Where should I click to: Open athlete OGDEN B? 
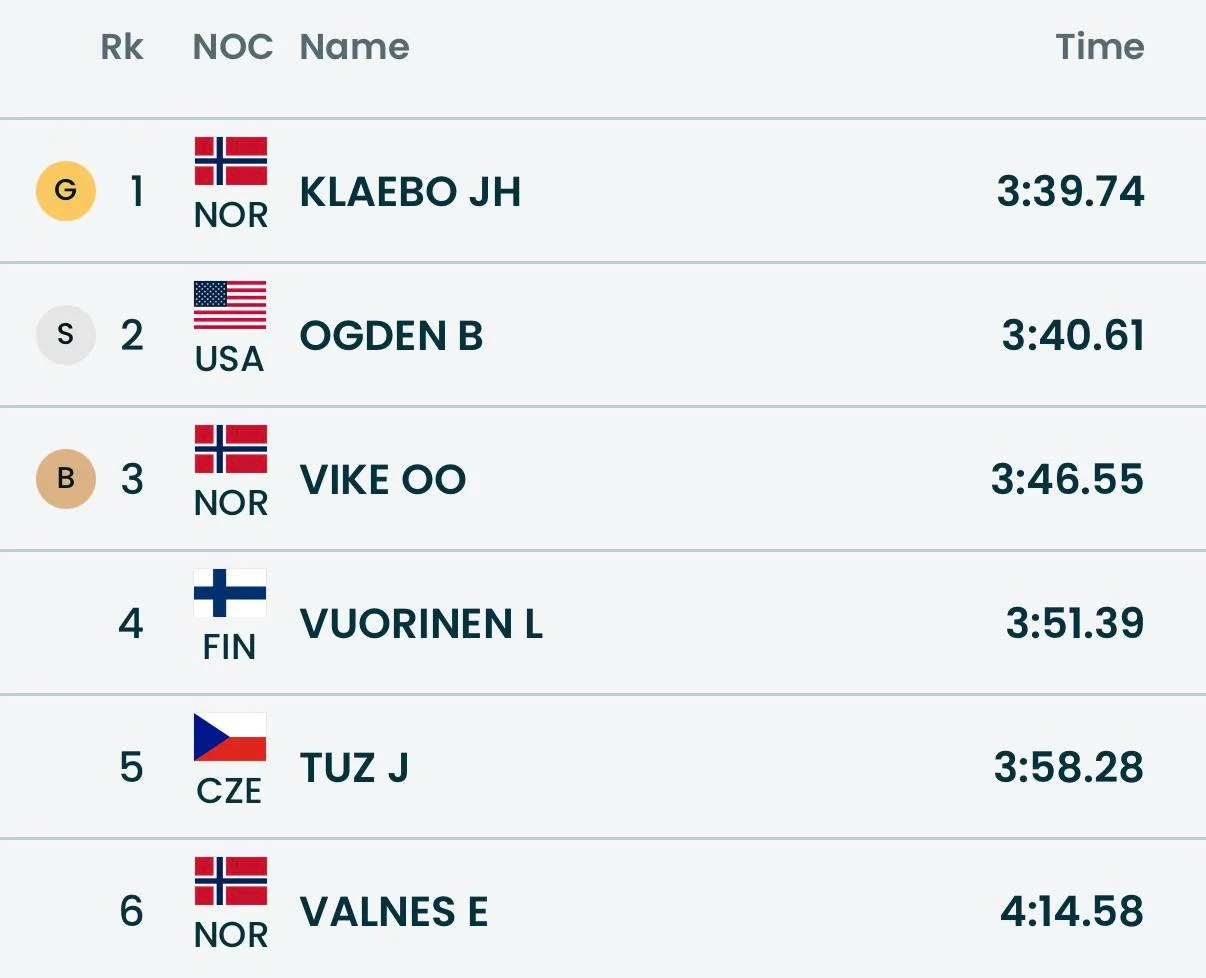tap(391, 335)
